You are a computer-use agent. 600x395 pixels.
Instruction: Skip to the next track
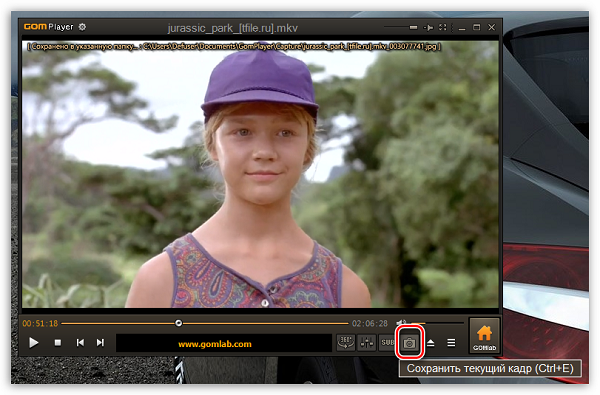(100, 343)
